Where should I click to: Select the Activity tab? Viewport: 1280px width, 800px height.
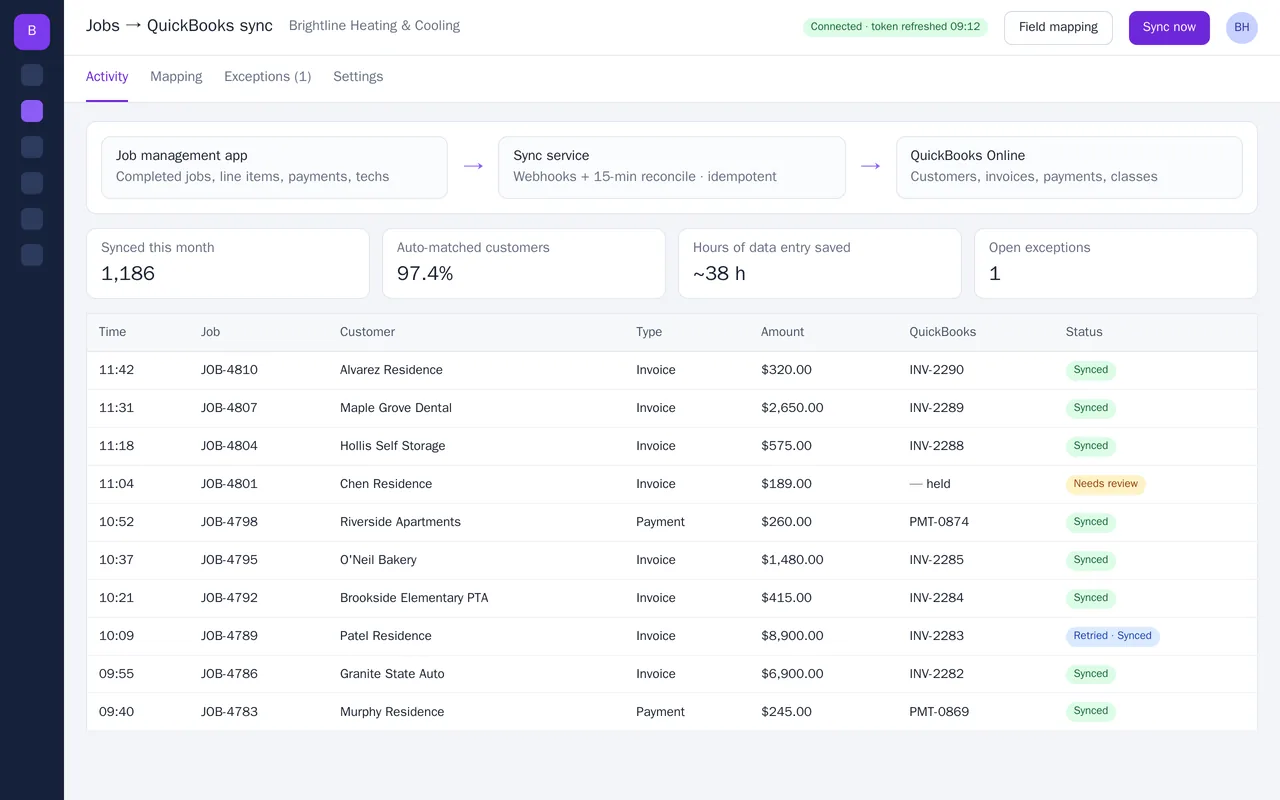pyautogui.click(x=107, y=77)
